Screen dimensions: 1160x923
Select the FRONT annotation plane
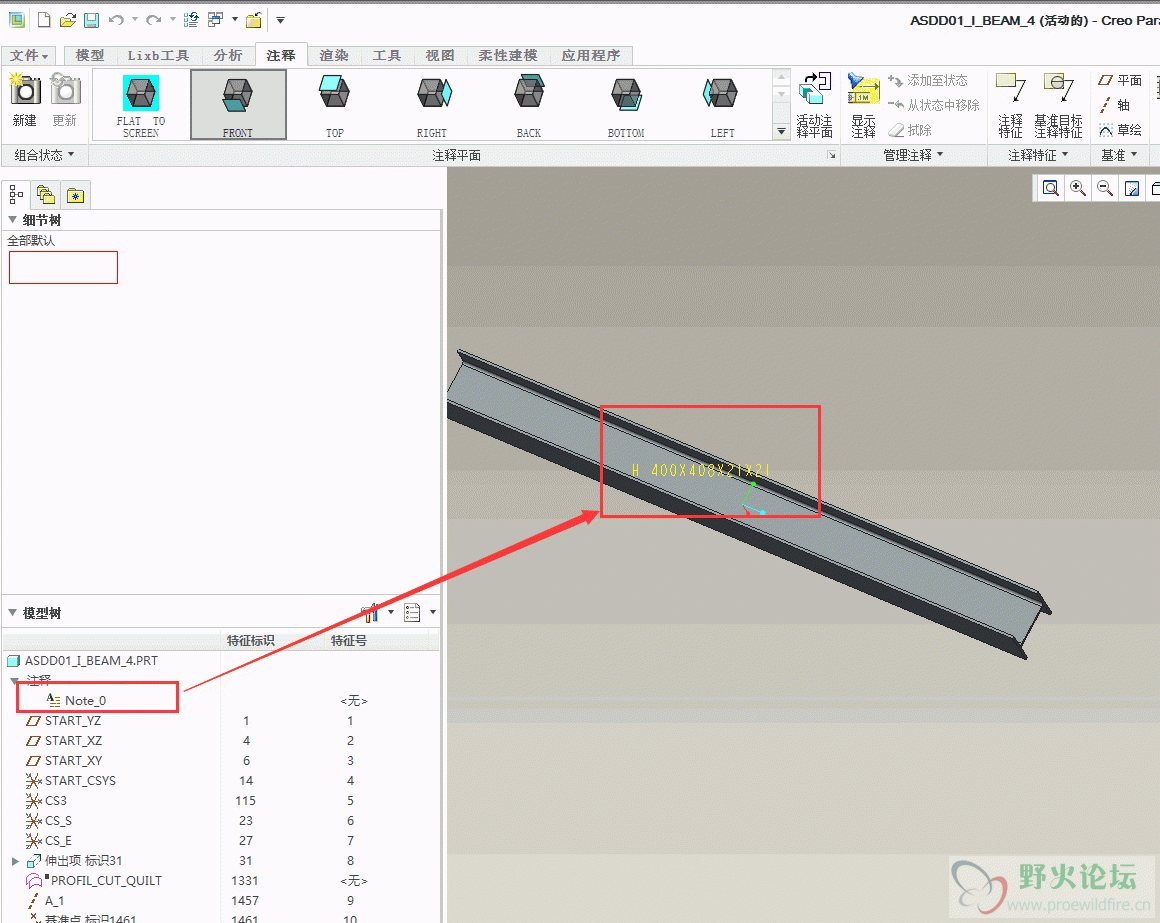click(x=238, y=104)
